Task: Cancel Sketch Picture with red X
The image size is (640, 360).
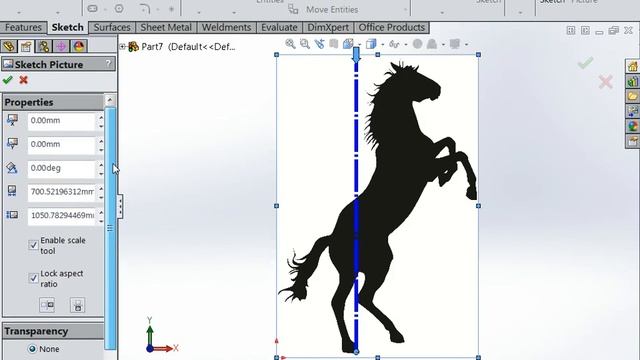Action: [x=24, y=80]
